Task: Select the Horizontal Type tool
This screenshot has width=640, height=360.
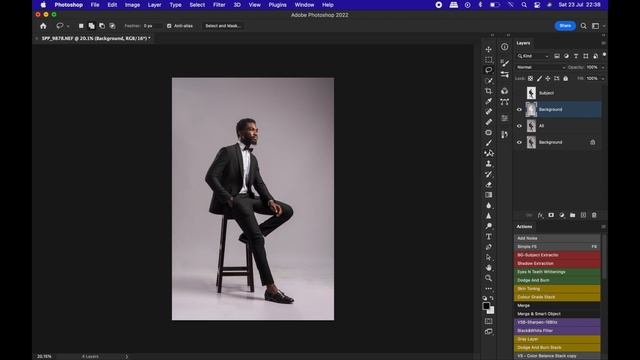Action: [489, 237]
